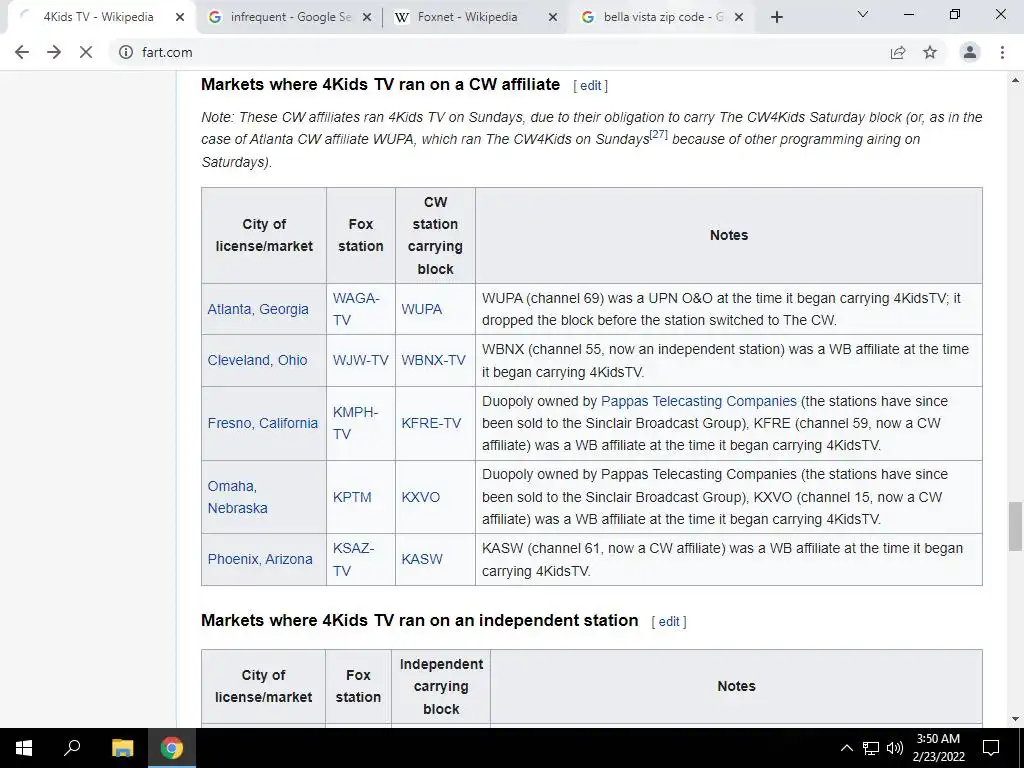The width and height of the screenshot is (1024, 768).
Task: Click the scrollbar down arrow
Action: [1015, 719]
